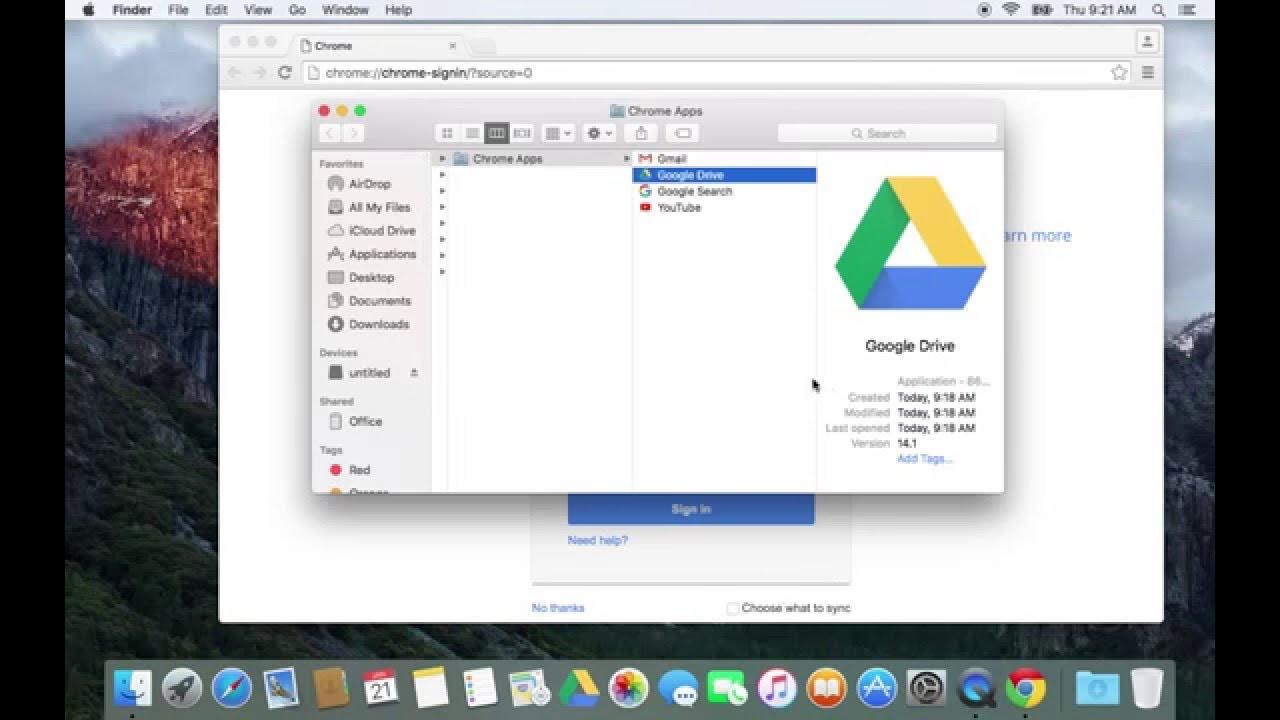The width and height of the screenshot is (1280, 720).
Task: Open Google Drive from the Dock
Action: coord(578,688)
